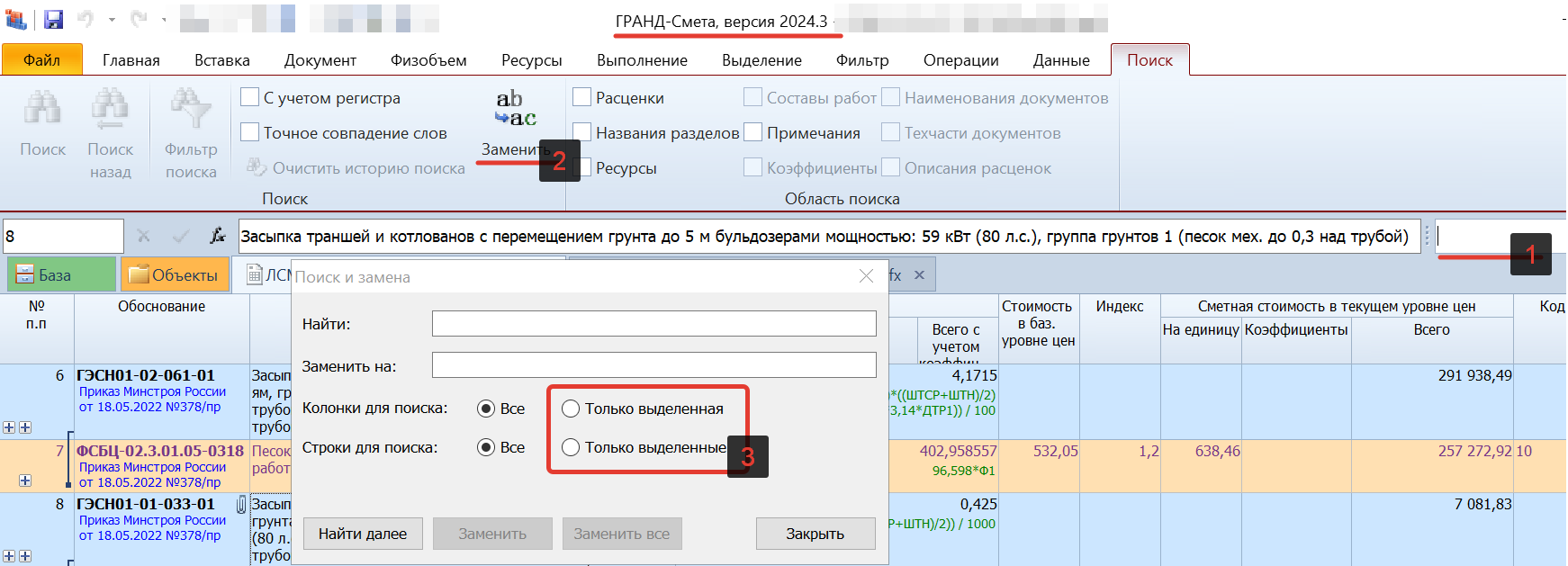Switch to the Фильтр ribbon tab
Viewport: 1568px width, 566px height.
pos(862,60)
